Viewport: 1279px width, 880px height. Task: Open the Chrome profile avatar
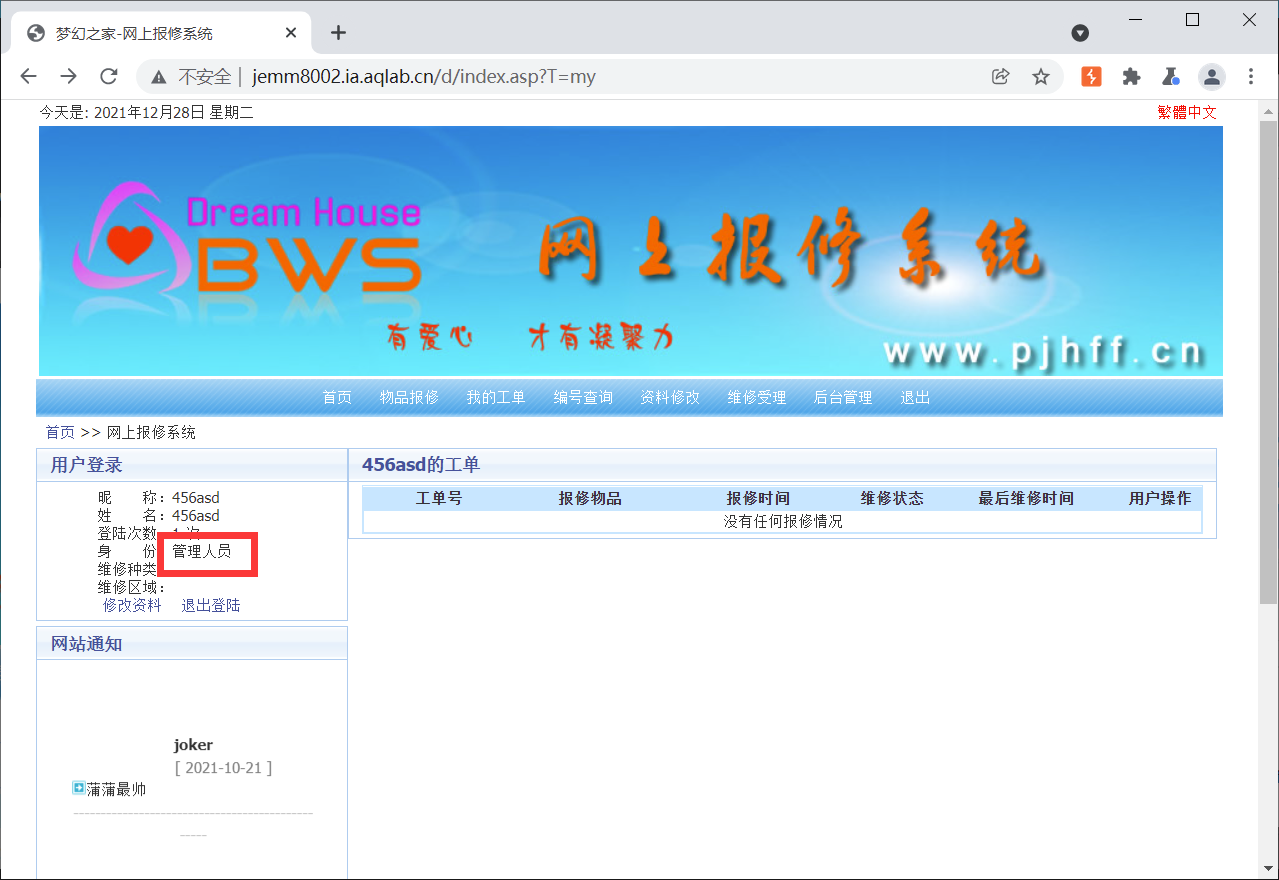point(1212,76)
